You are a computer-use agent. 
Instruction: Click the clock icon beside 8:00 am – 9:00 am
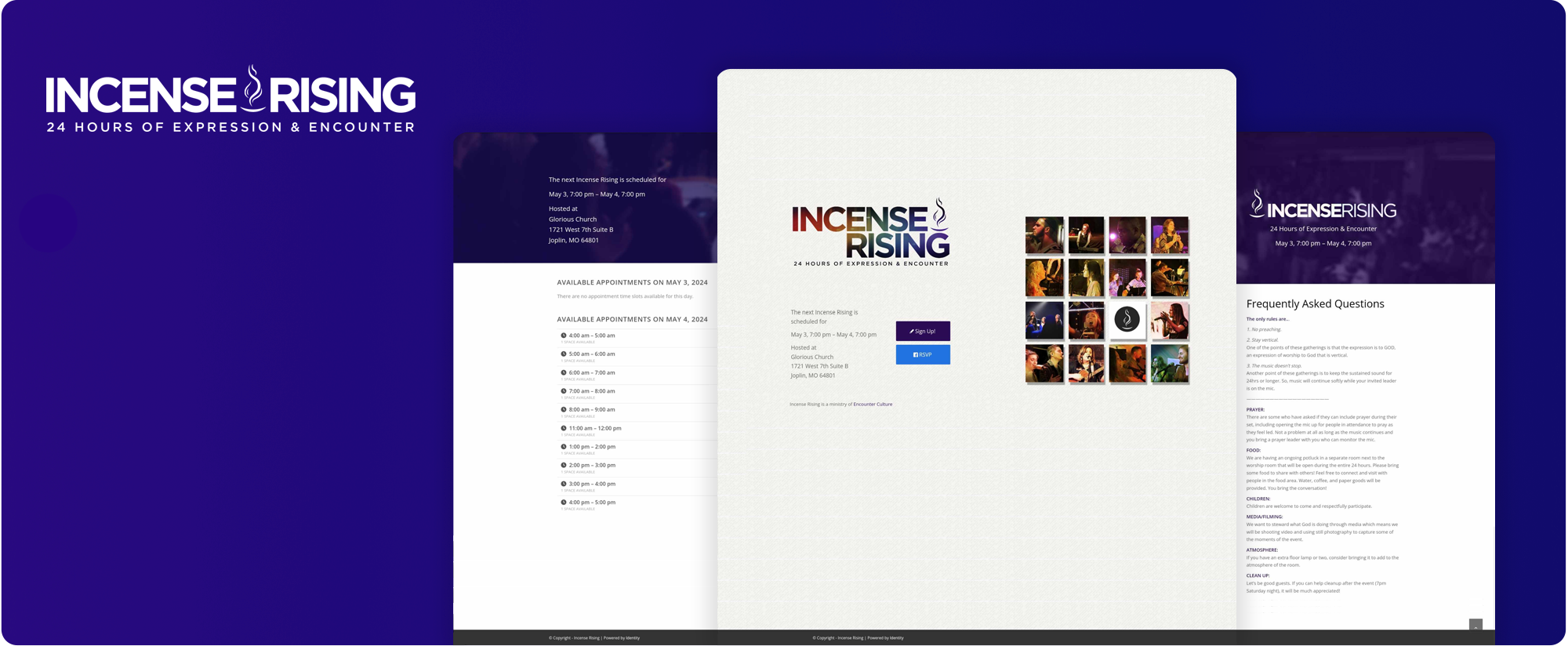[x=563, y=410]
